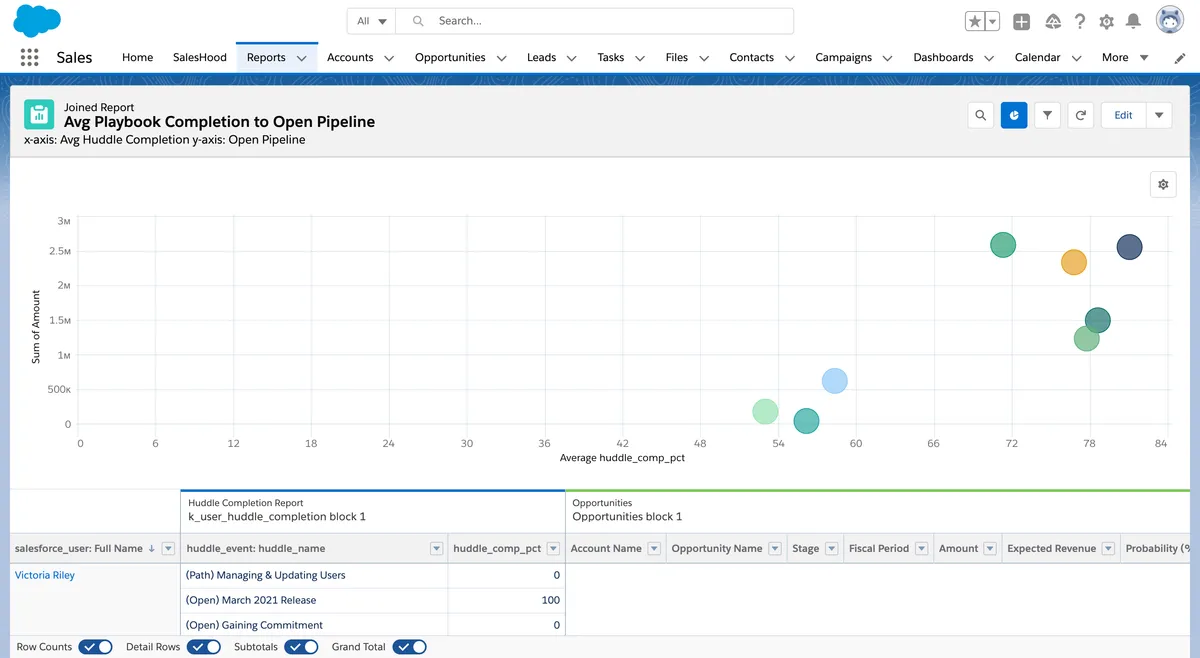Toggle the Row Counts switch

click(95, 647)
